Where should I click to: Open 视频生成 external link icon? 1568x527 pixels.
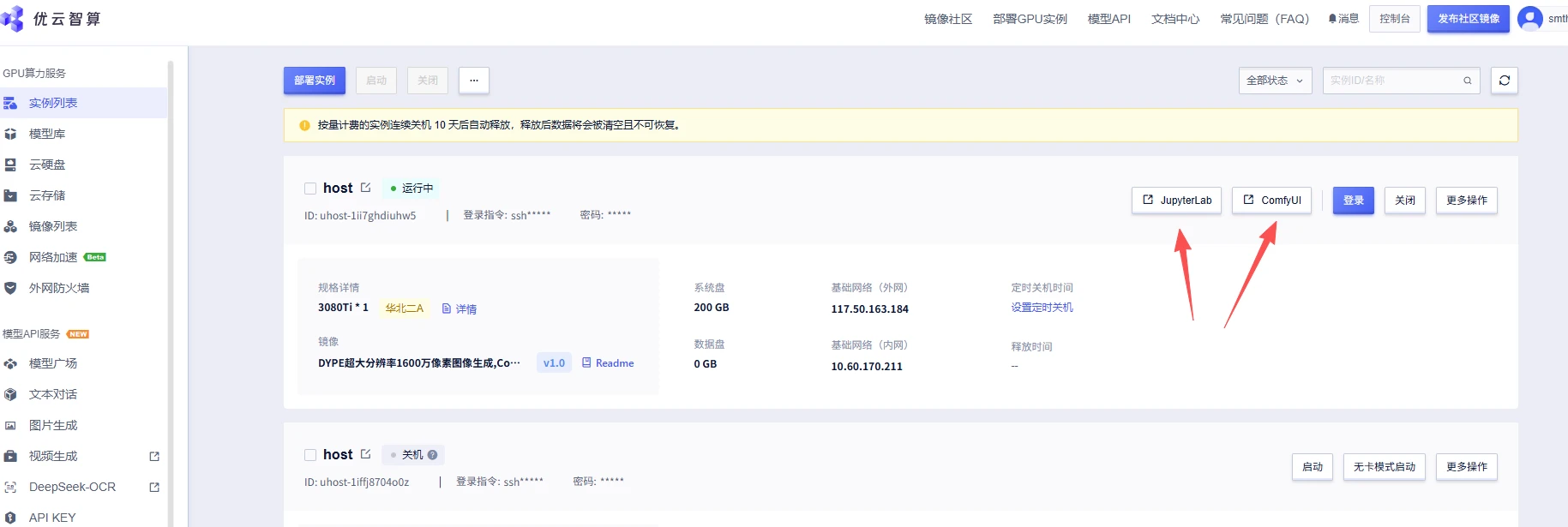pyautogui.click(x=154, y=457)
